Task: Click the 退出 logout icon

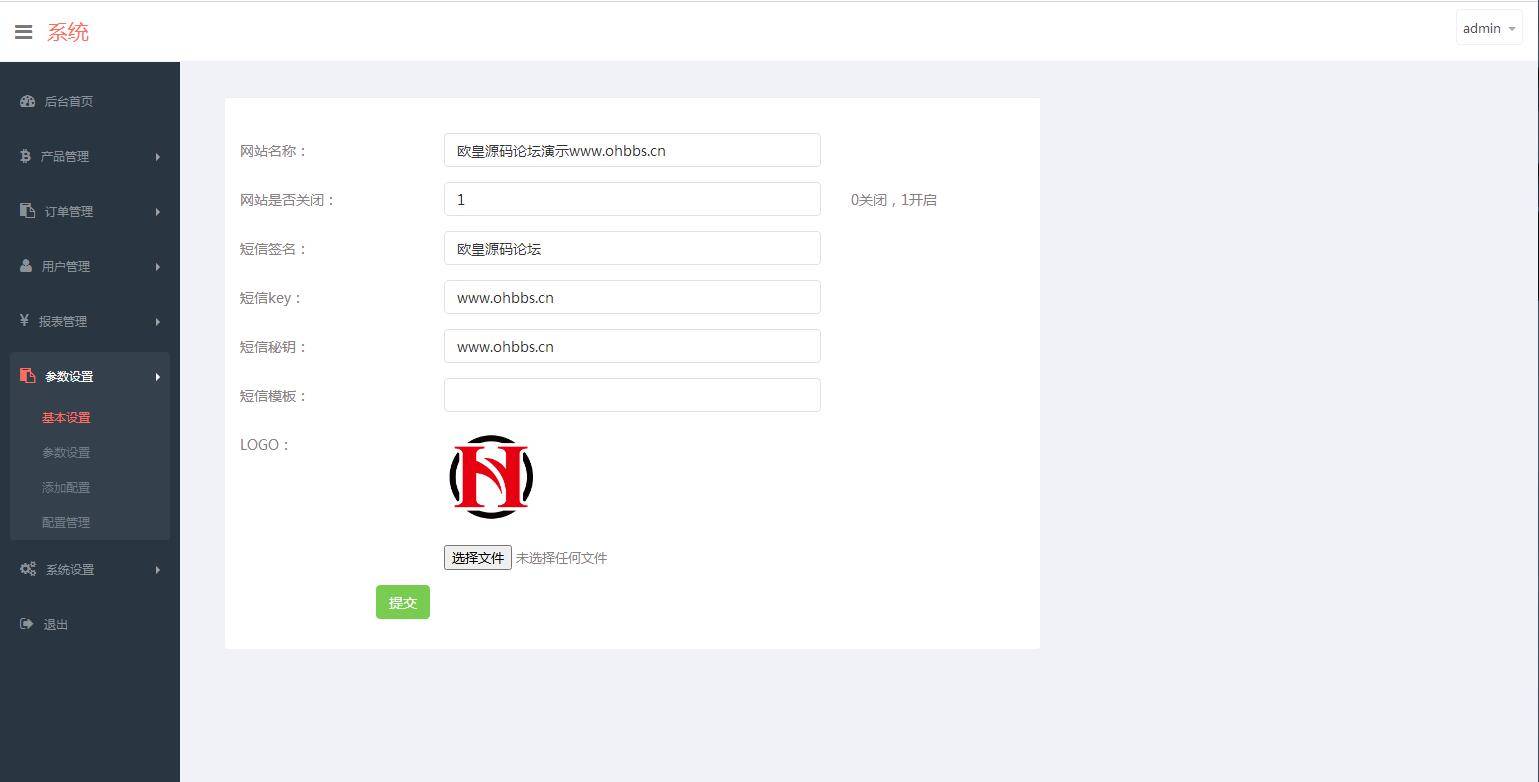Action: [26, 624]
